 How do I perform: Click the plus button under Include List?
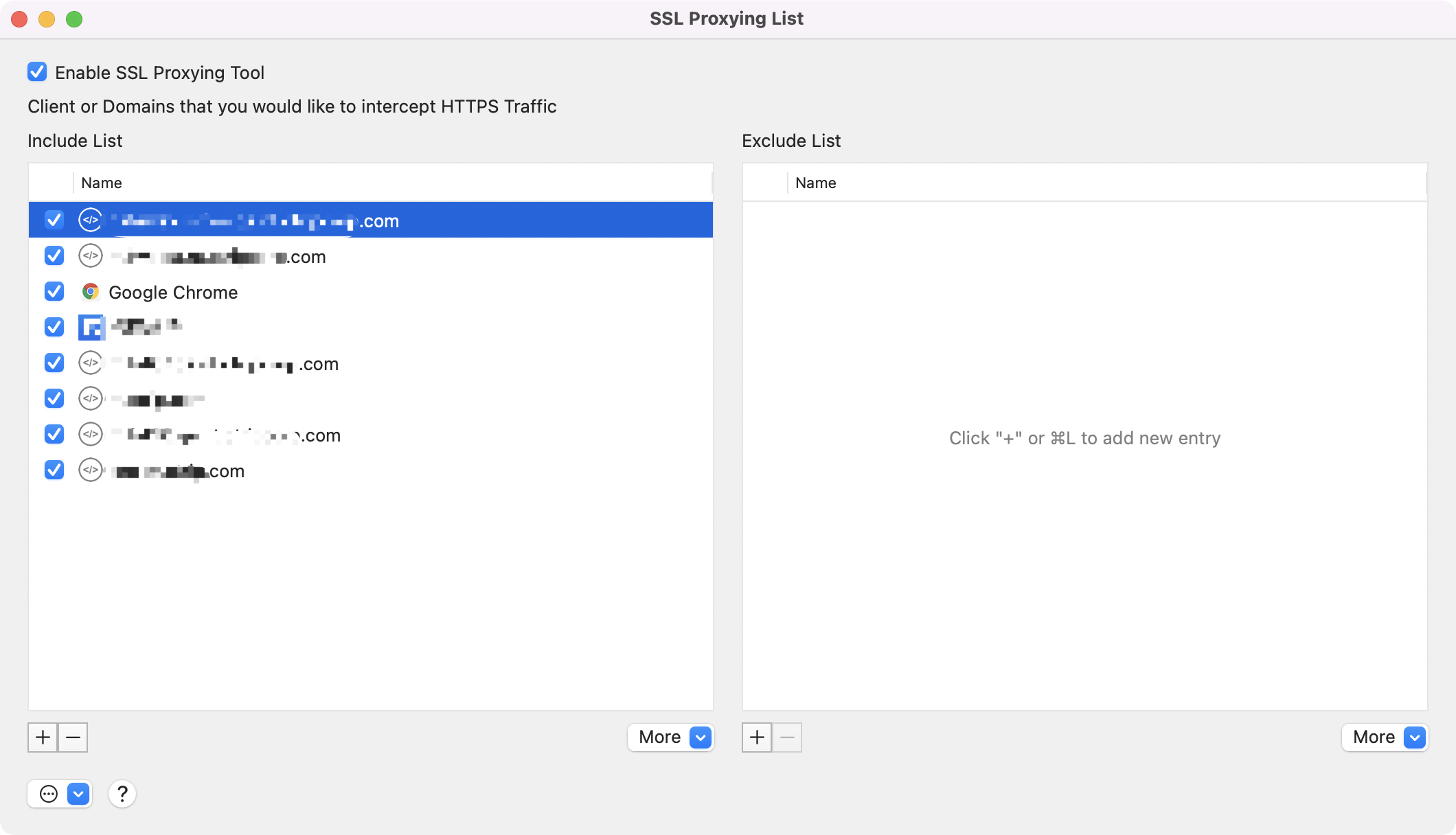coord(43,737)
